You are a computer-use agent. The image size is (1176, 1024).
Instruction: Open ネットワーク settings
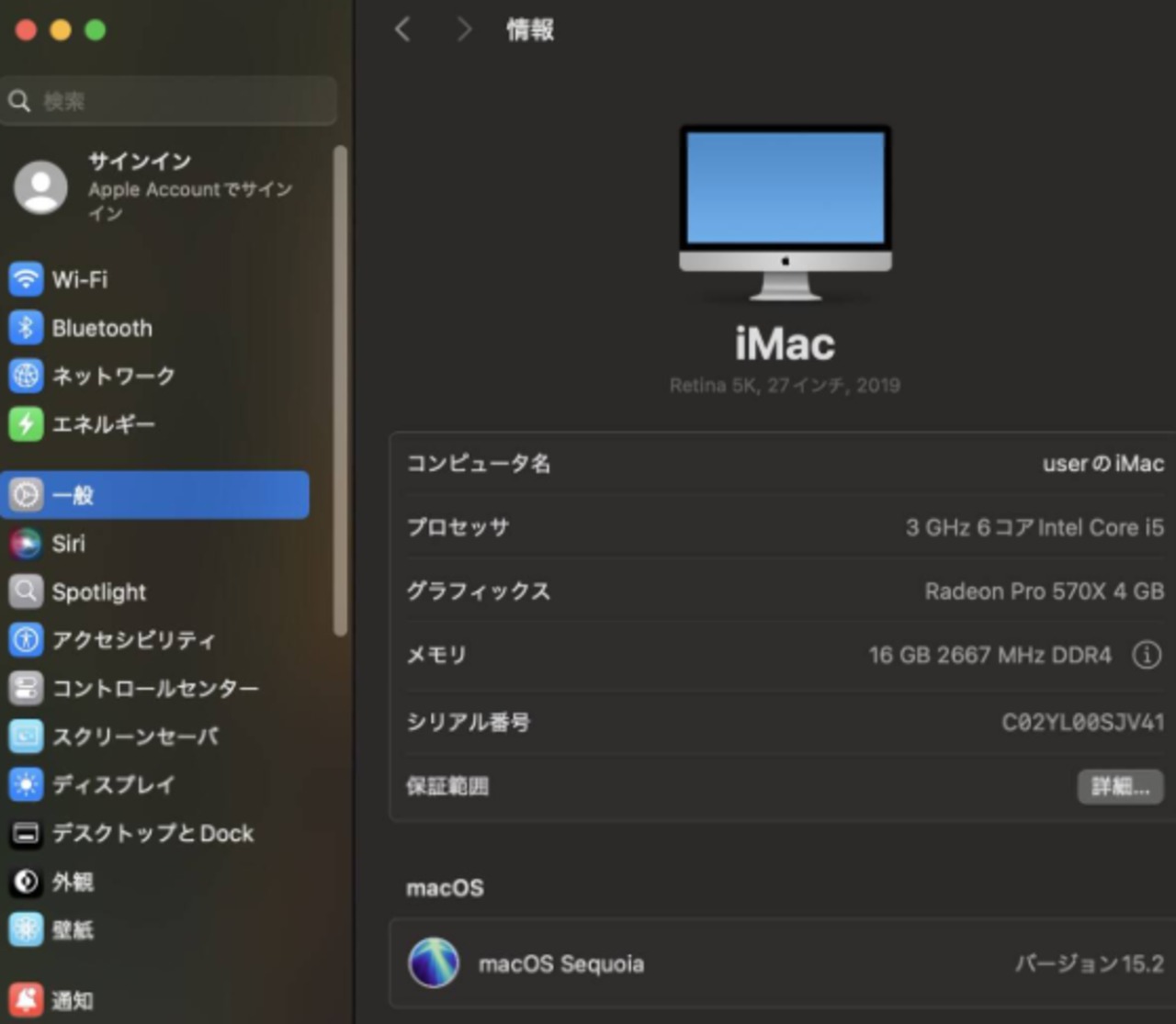coord(154,375)
